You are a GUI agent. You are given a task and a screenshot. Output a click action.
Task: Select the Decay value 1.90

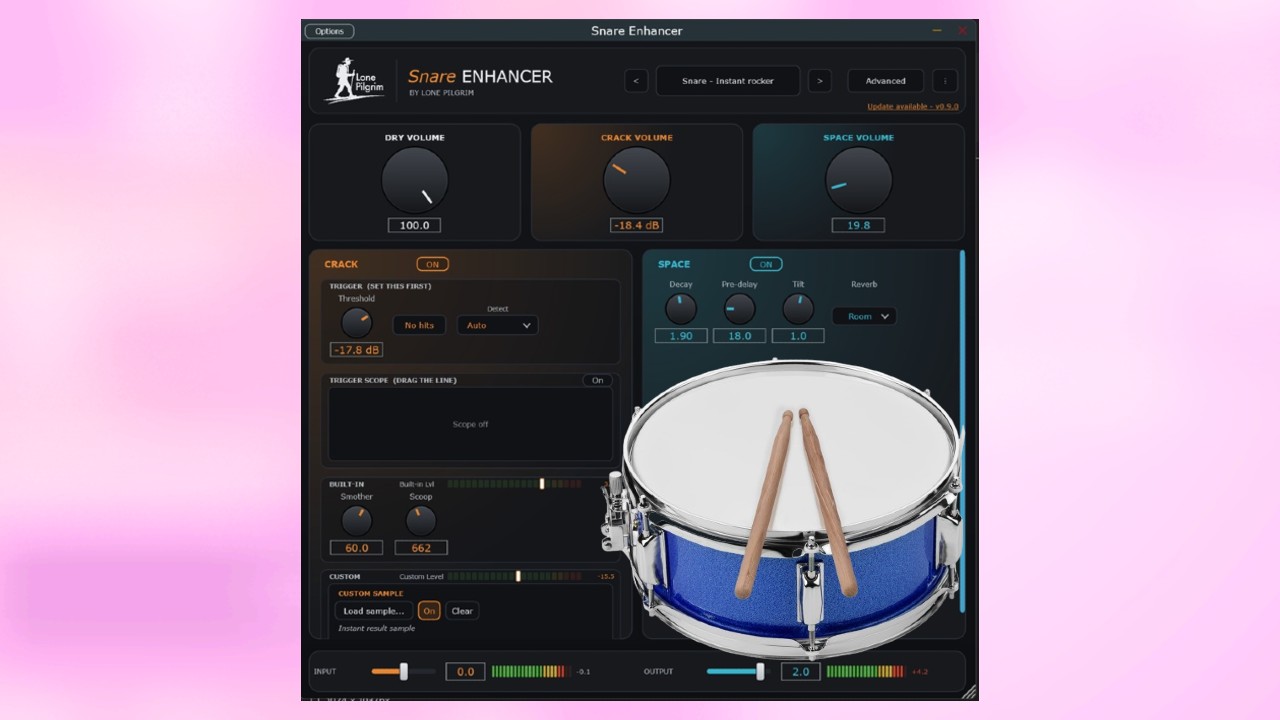pyautogui.click(x=681, y=336)
